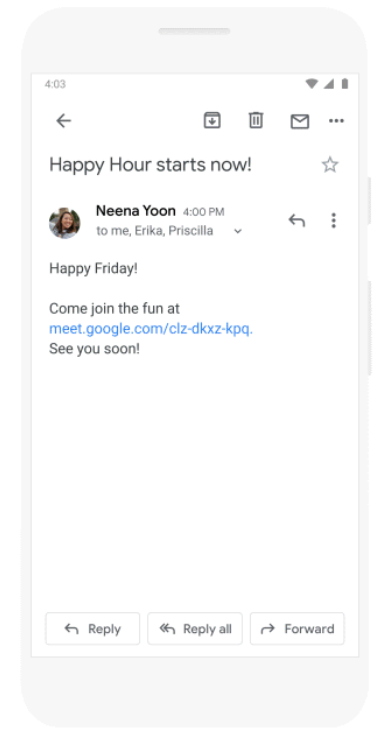The width and height of the screenshot is (386, 734).
Task: Click the Reply all button
Action: [x=195, y=629]
